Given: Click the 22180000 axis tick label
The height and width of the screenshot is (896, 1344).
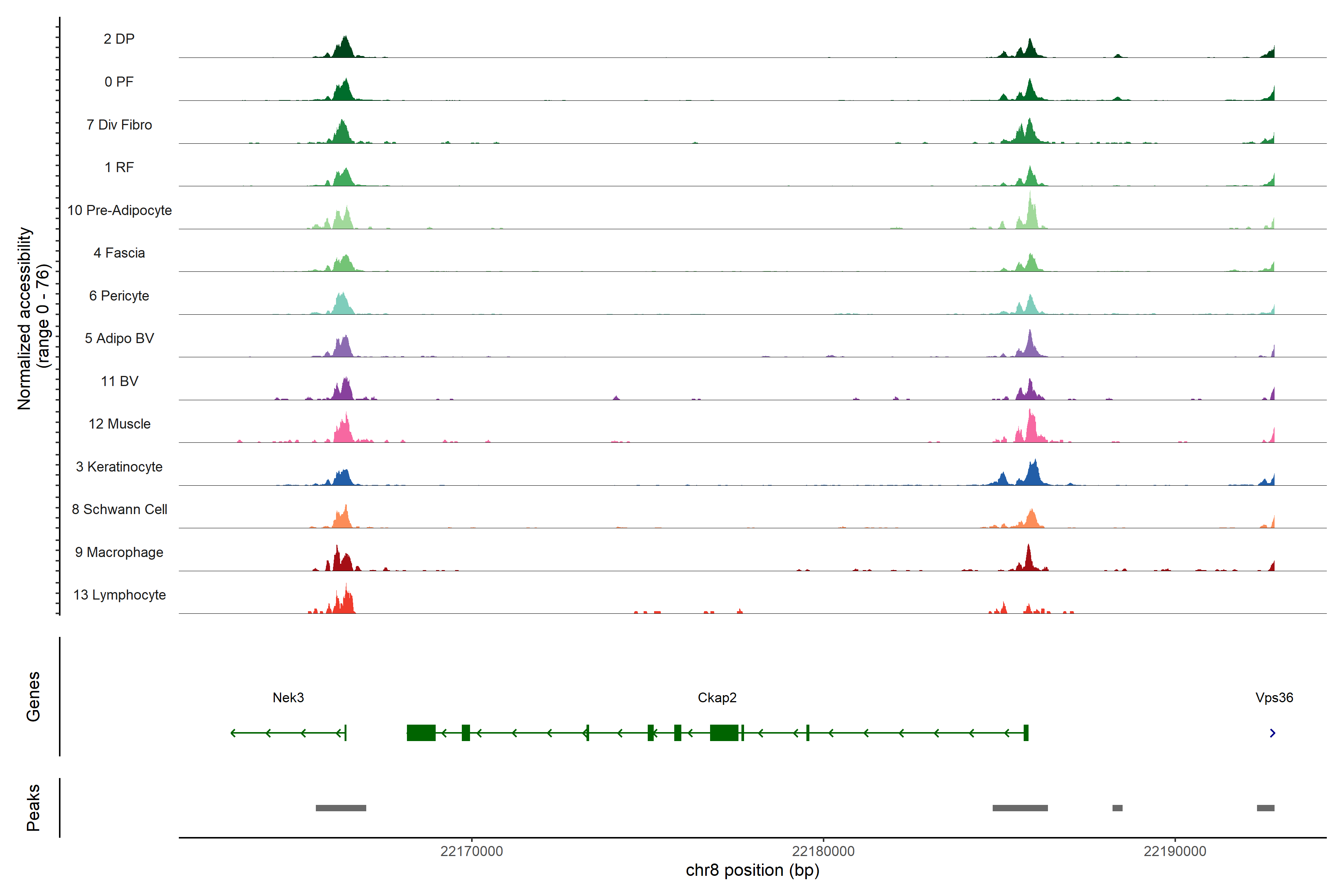Looking at the screenshot, I should [x=823, y=852].
